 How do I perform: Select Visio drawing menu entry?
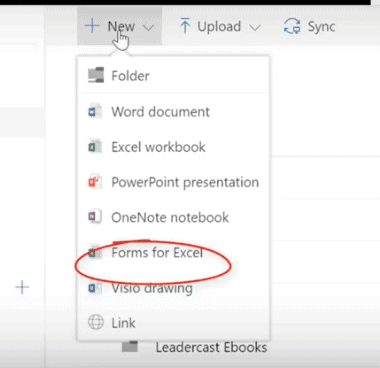(173, 288)
